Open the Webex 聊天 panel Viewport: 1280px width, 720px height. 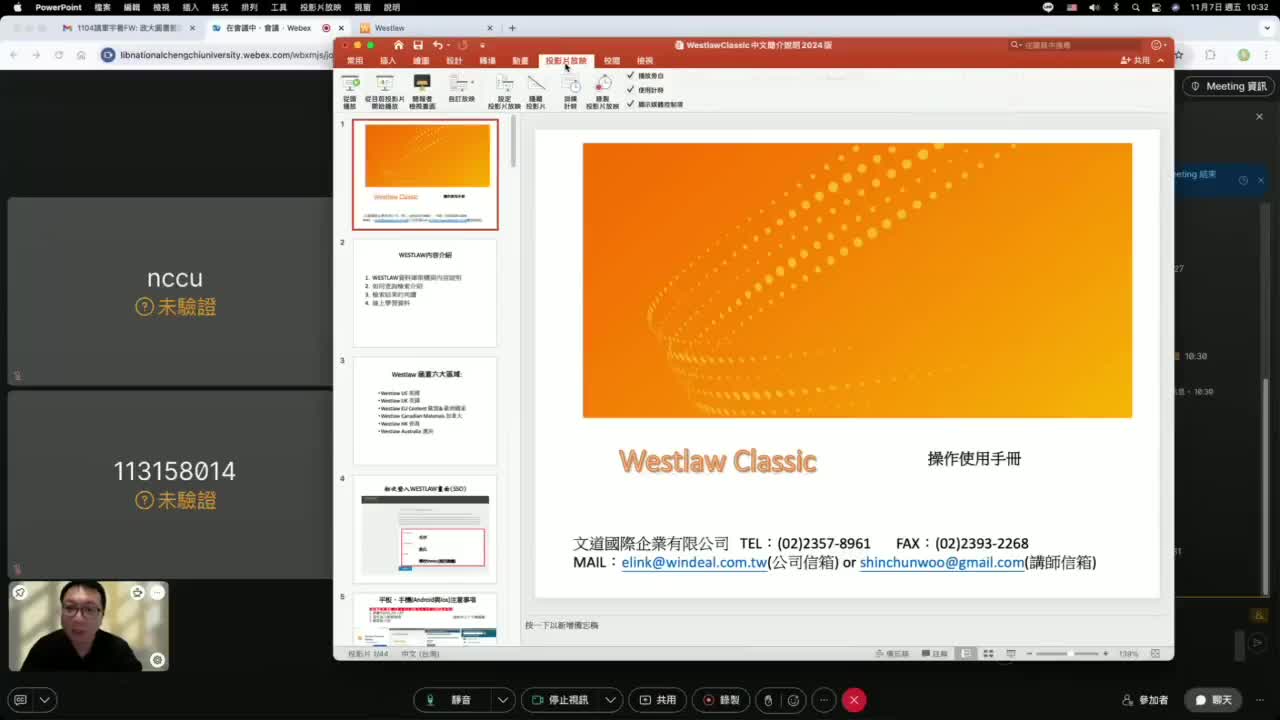(1213, 700)
